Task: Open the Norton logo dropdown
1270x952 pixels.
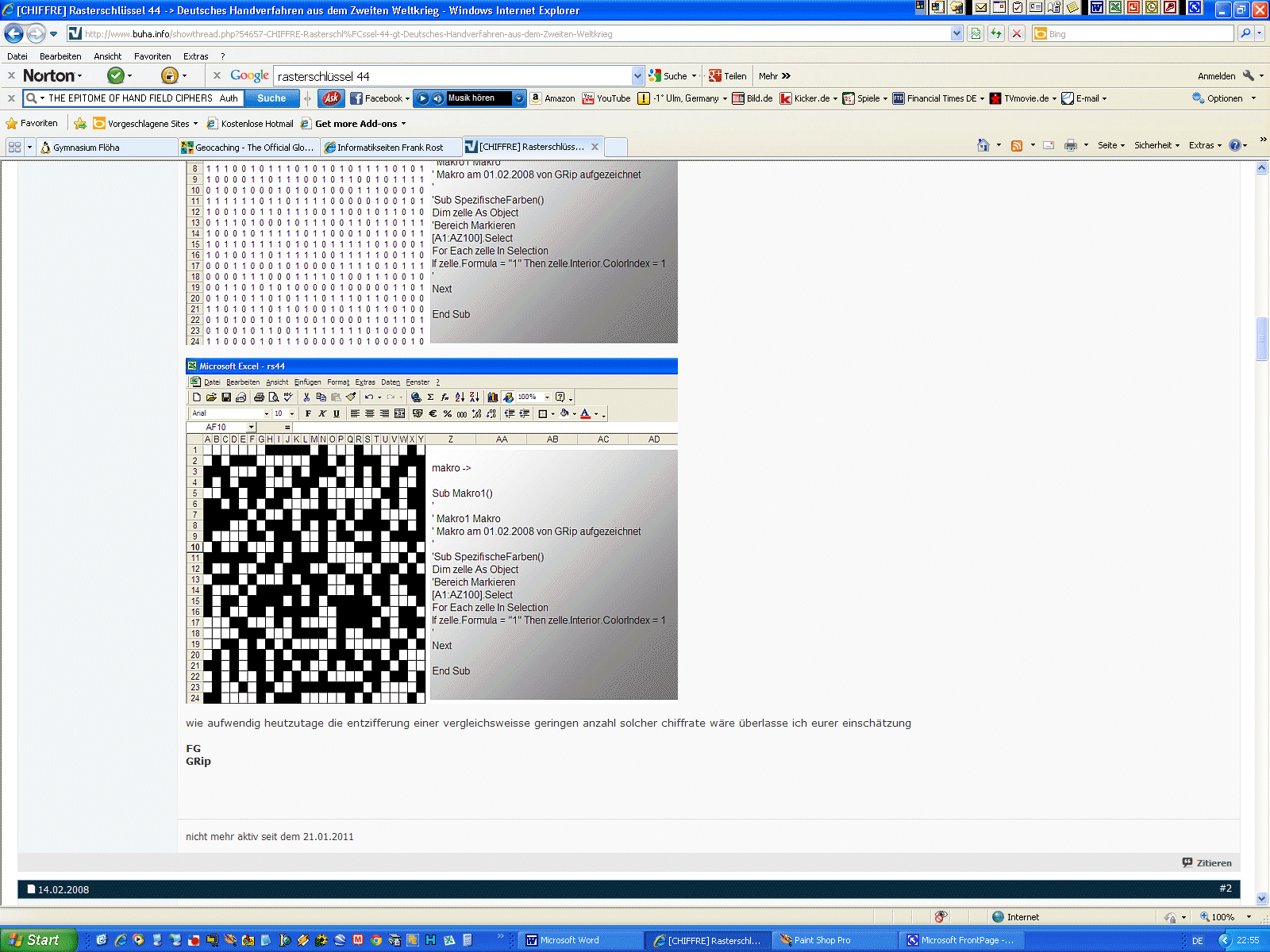Action: click(x=52, y=75)
